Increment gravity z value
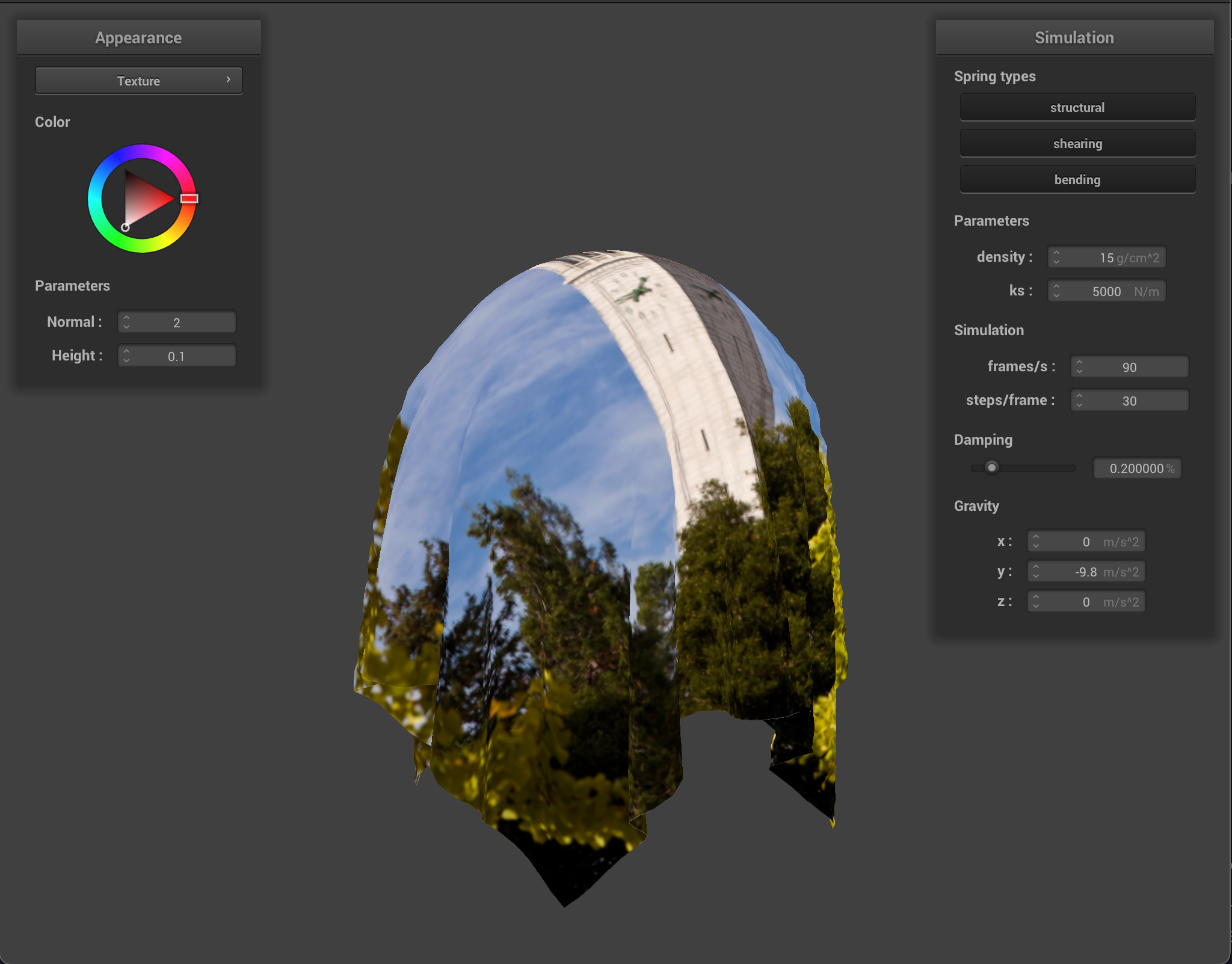Viewport: 1232px width, 964px height. tap(1036, 598)
